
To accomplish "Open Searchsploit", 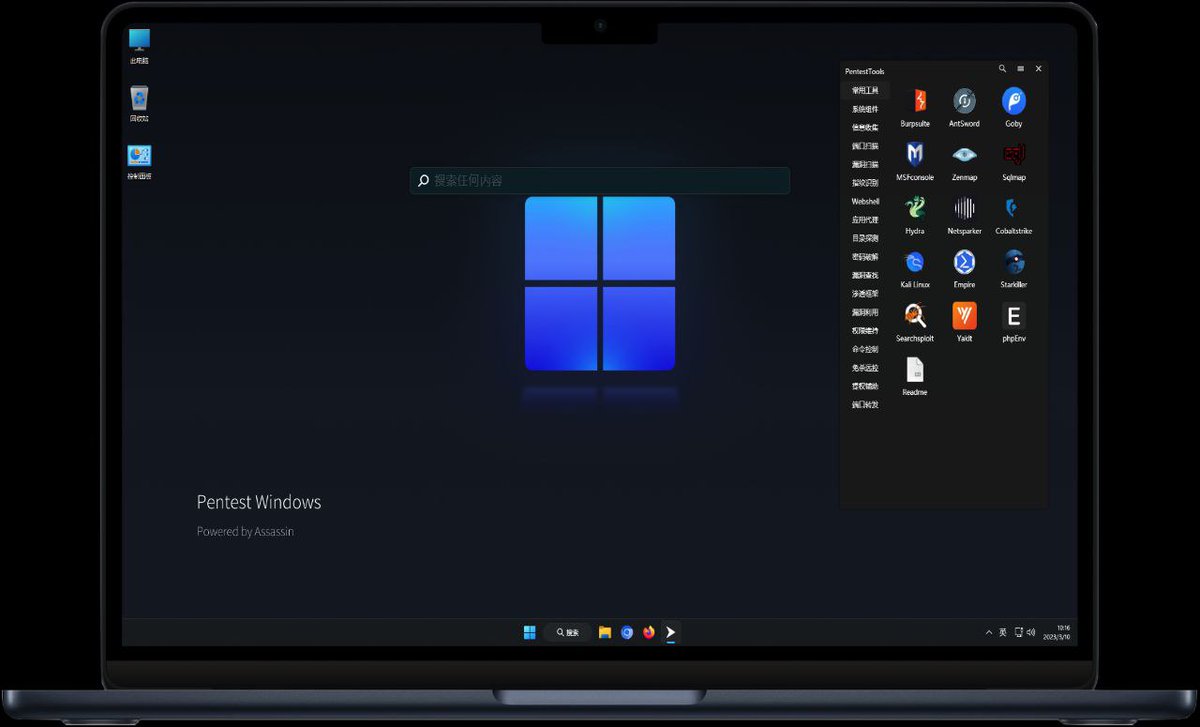I will tap(915, 322).
